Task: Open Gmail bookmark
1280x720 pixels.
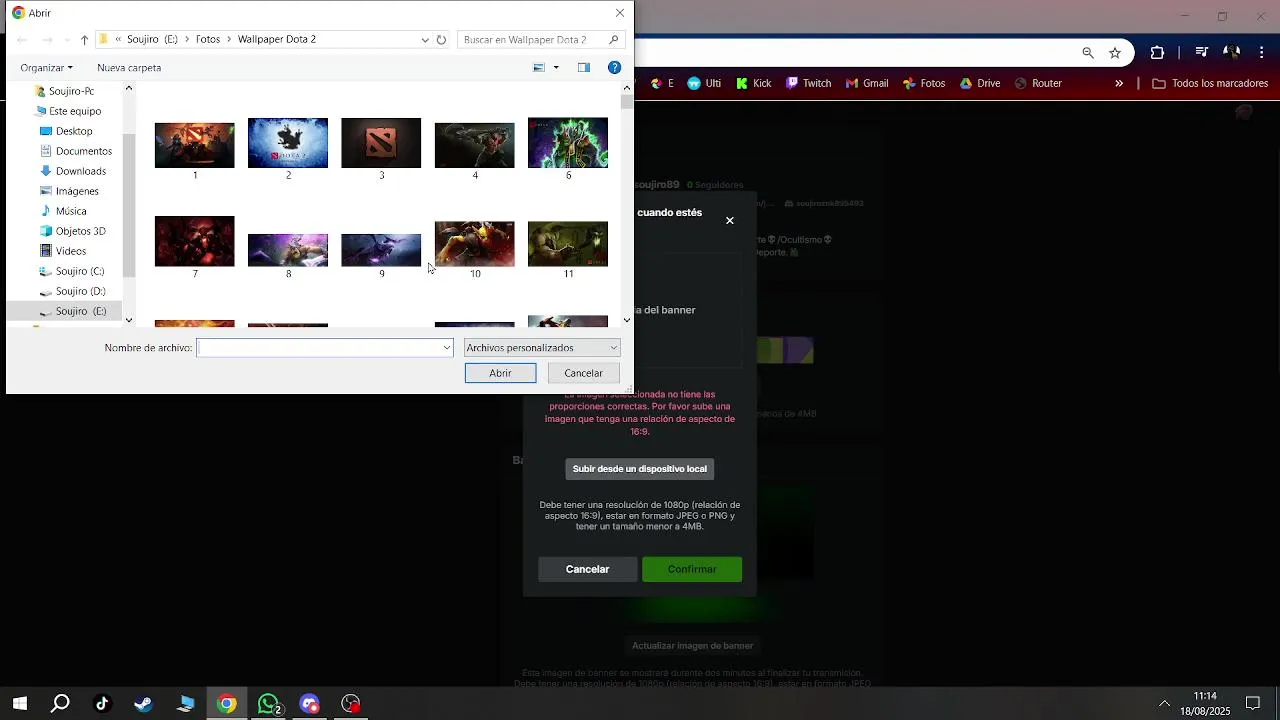Action: click(x=867, y=84)
